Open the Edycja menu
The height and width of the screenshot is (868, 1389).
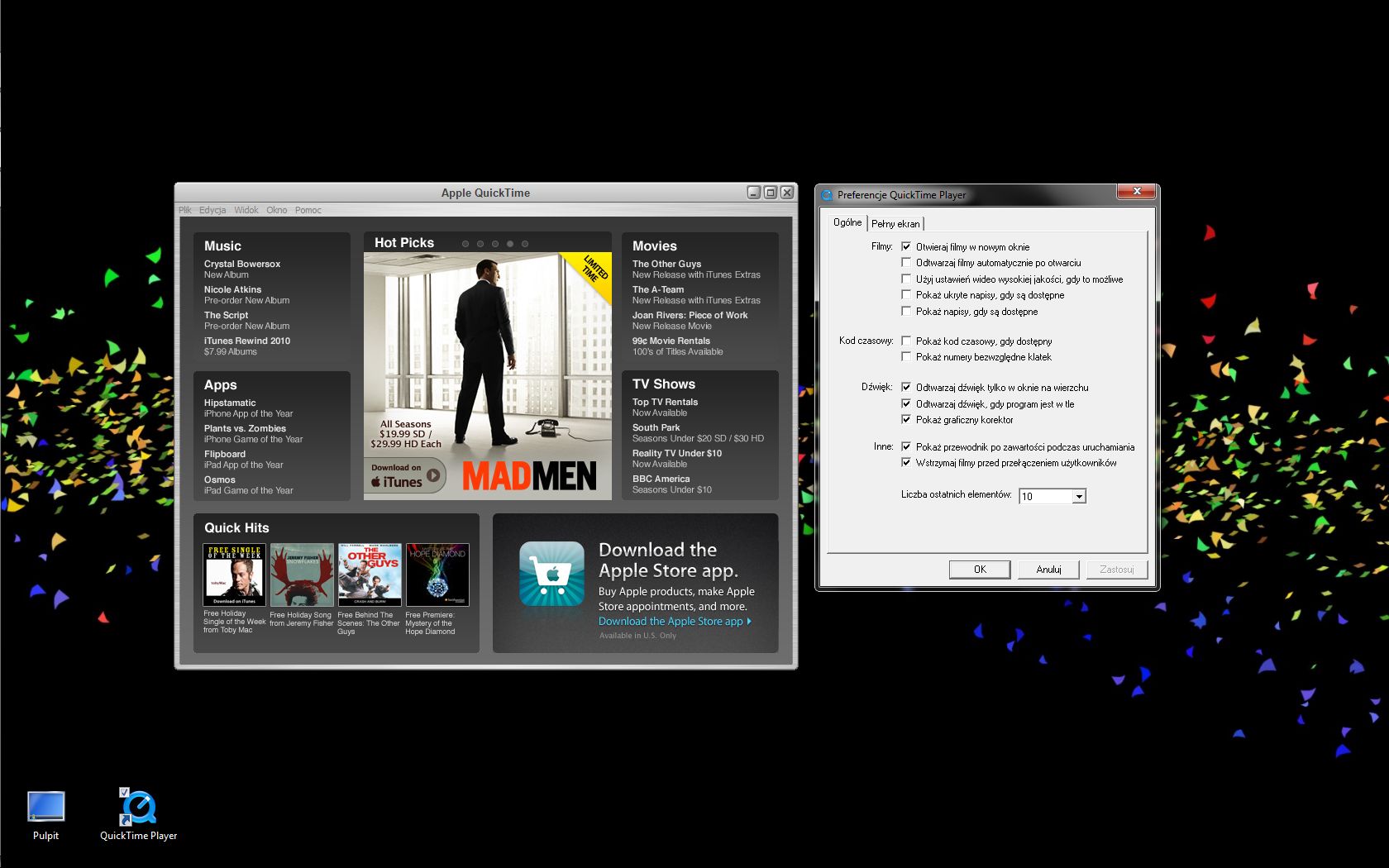[212, 210]
